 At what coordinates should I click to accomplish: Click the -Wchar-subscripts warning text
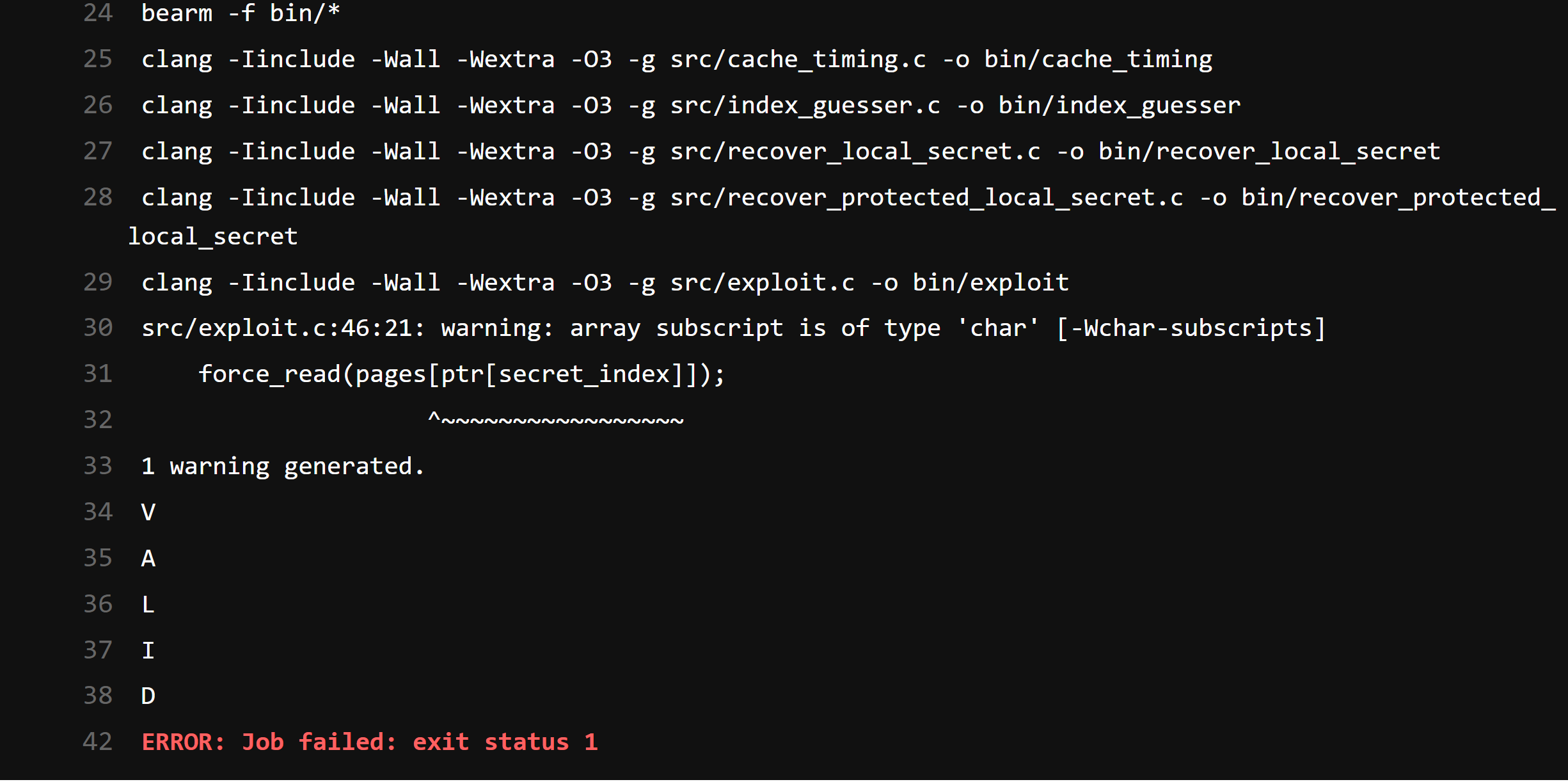[1191, 328]
